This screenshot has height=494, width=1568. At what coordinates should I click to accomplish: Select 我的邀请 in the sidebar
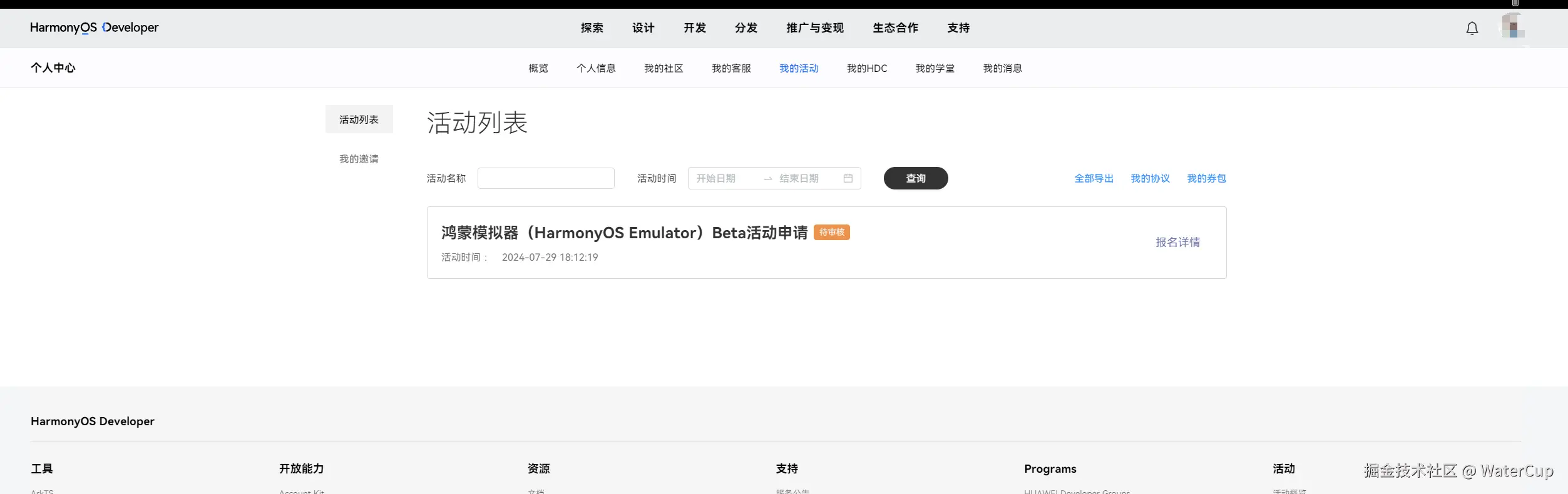point(359,159)
